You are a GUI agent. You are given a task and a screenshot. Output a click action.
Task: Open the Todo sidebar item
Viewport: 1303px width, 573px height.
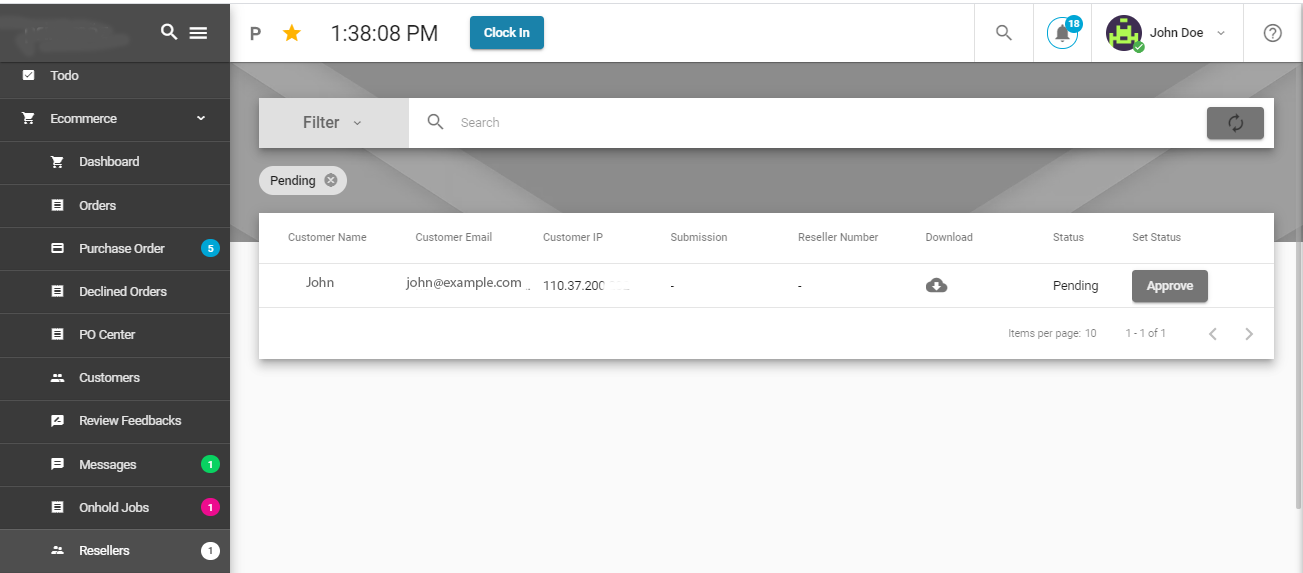coord(64,76)
